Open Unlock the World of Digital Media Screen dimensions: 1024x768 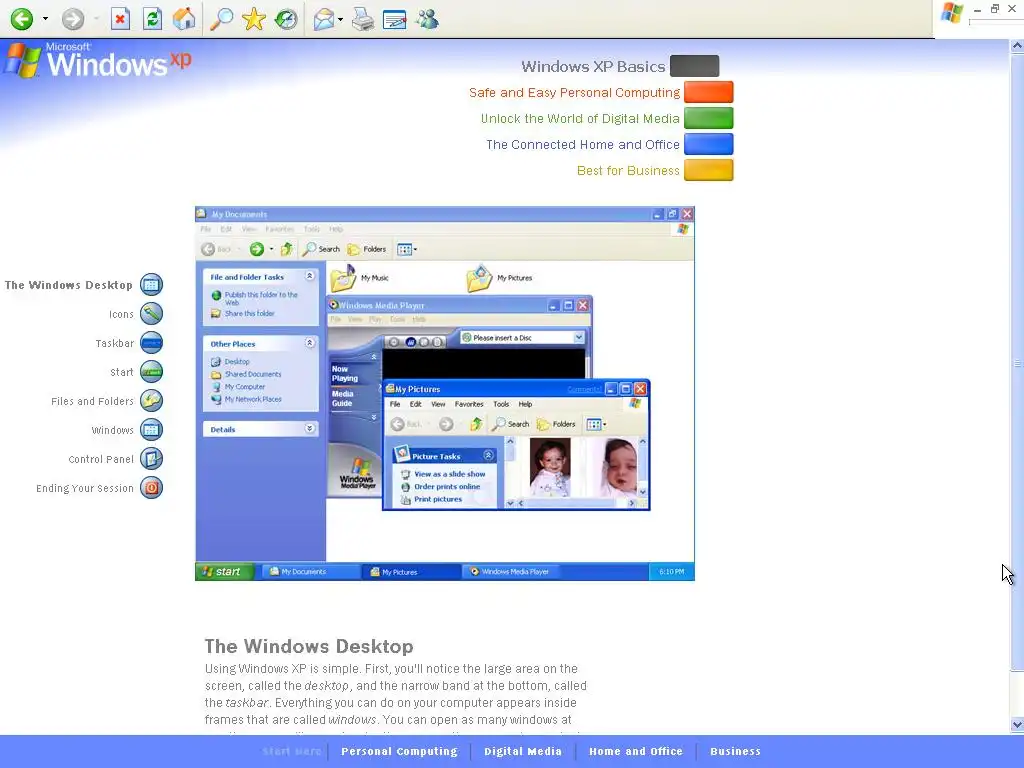click(580, 119)
